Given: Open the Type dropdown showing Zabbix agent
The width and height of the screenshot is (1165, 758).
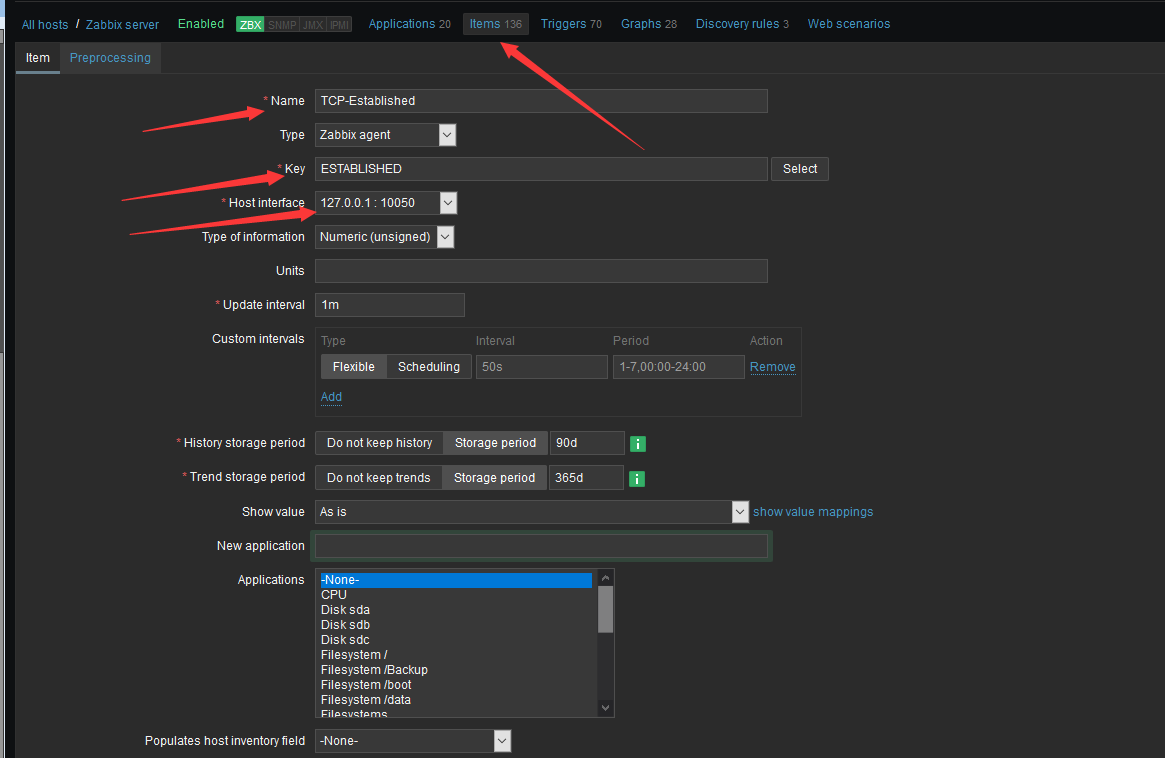Looking at the screenshot, I should tap(447, 134).
